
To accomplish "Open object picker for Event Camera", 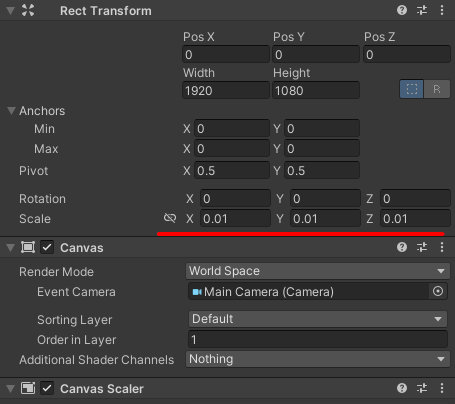I will [438, 291].
